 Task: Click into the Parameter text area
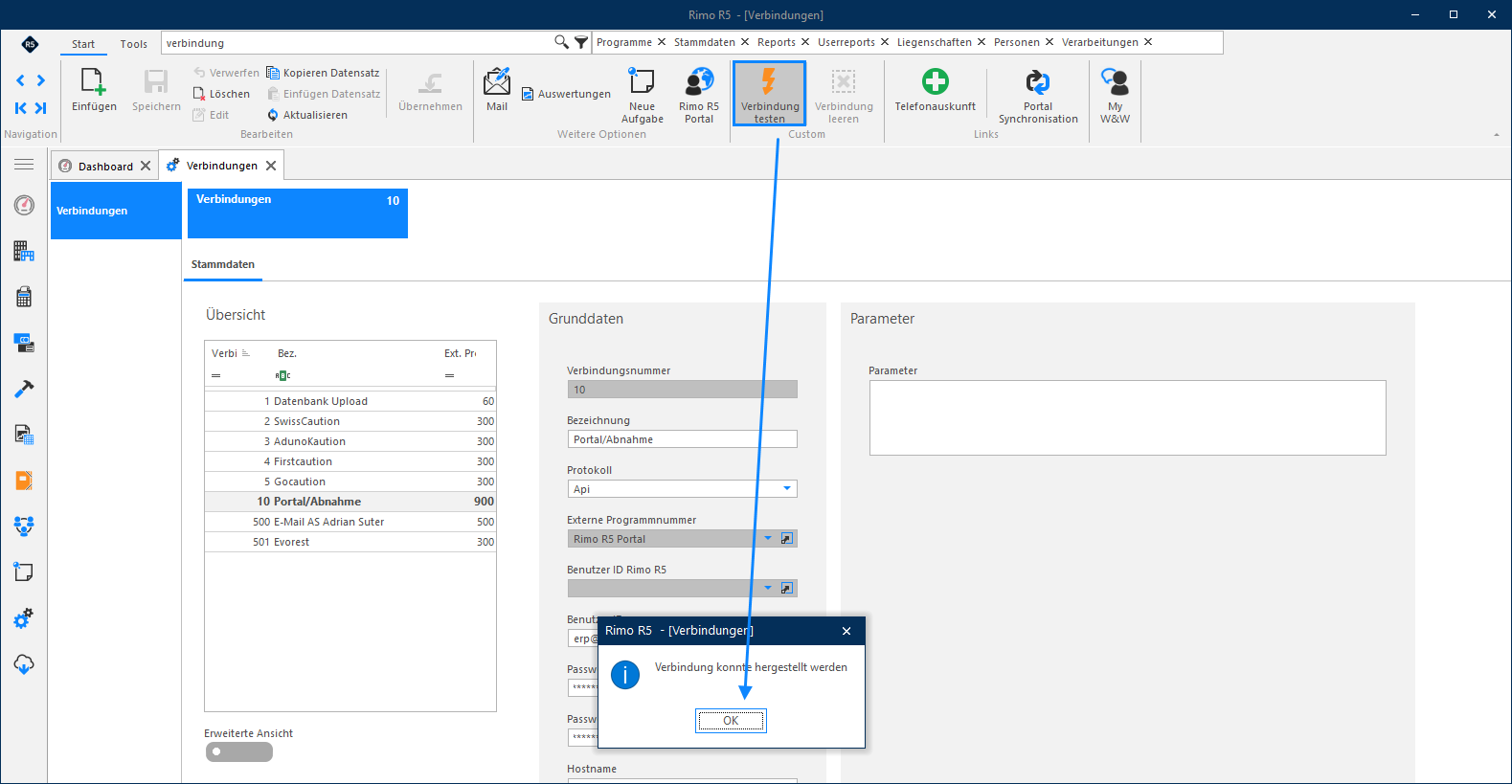coord(1127,417)
